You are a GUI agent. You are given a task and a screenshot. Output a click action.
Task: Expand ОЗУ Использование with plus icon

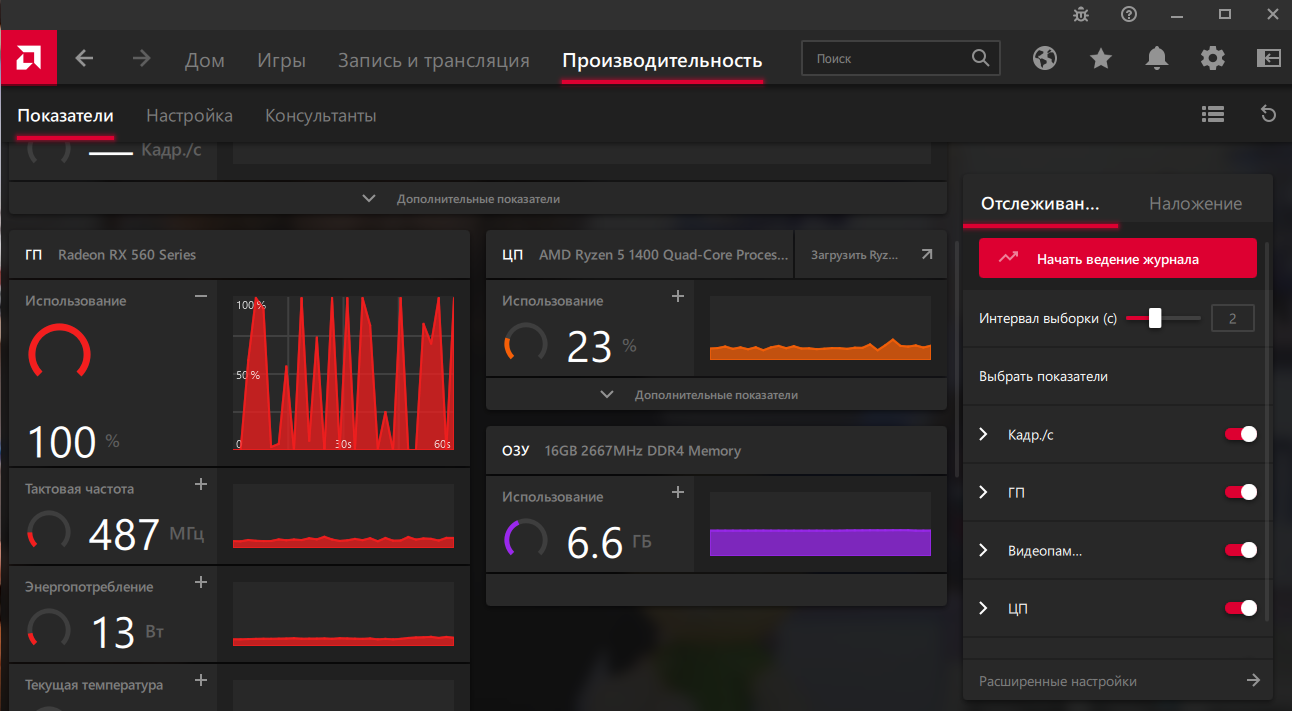point(678,492)
